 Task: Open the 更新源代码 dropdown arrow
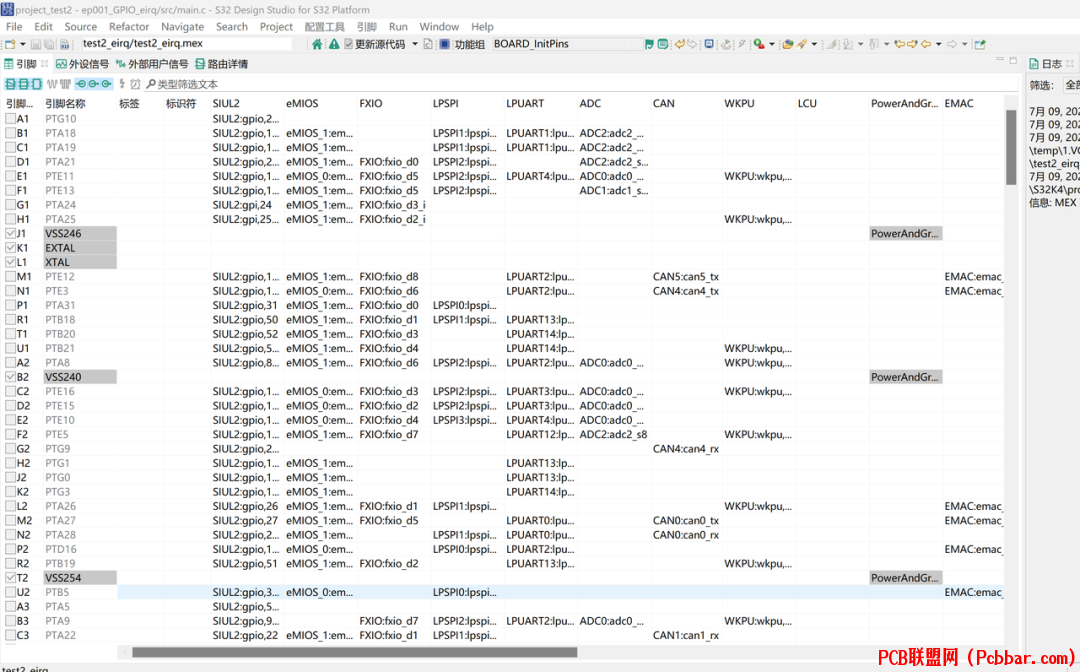(x=415, y=44)
